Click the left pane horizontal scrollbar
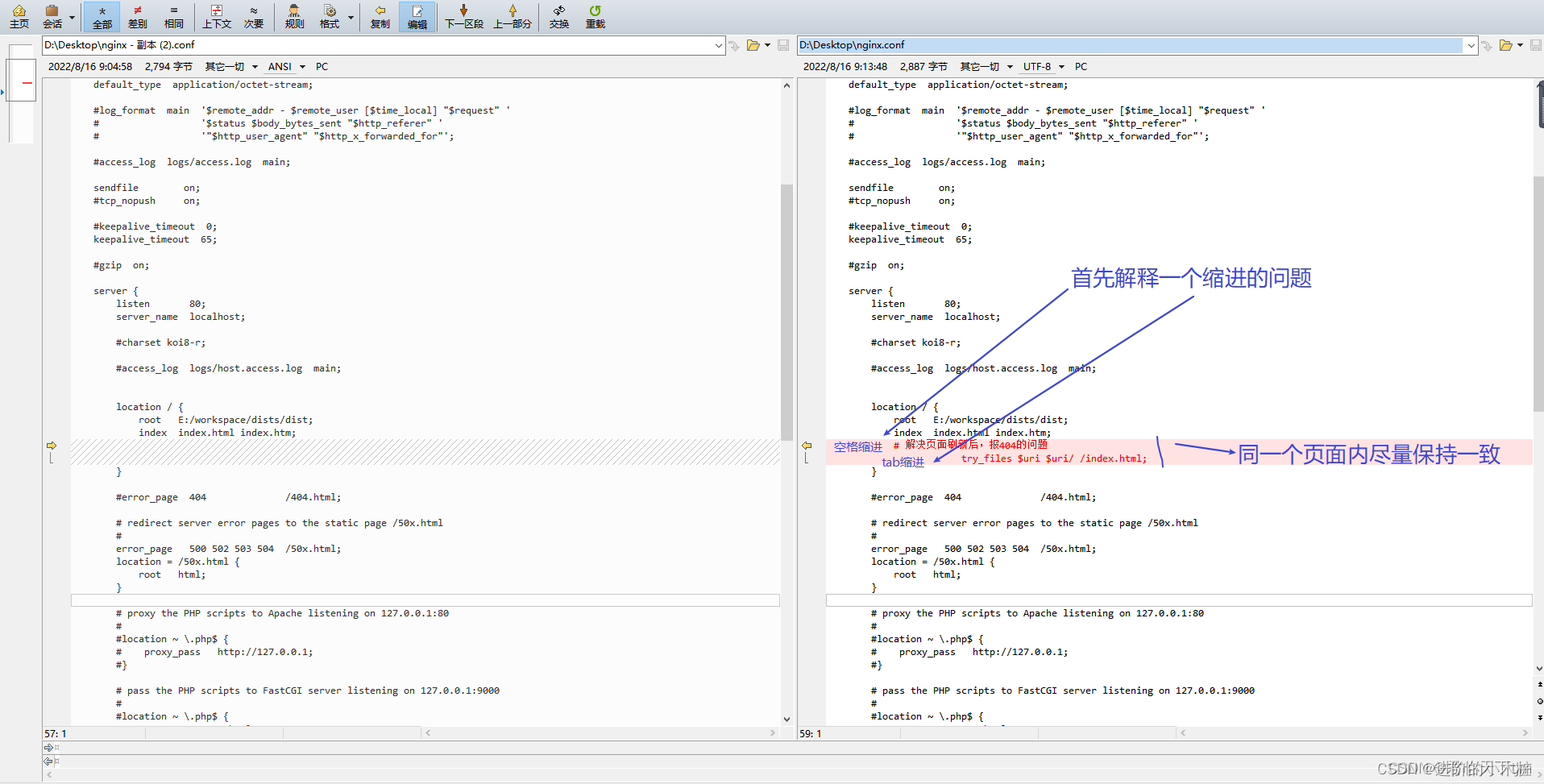The image size is (1544, 784). 600,733
